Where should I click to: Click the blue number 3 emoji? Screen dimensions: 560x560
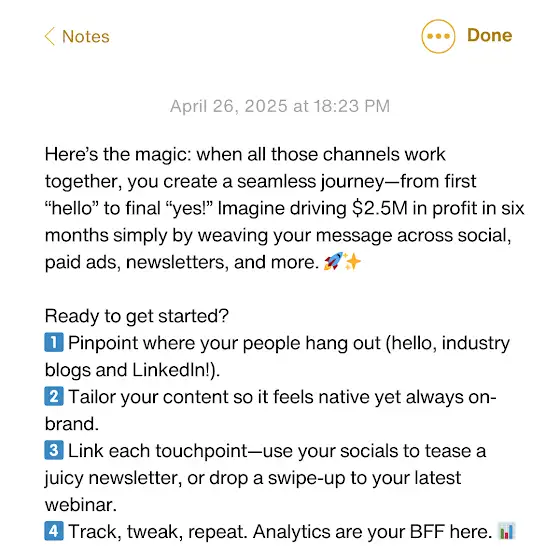(x=54, y=450)
